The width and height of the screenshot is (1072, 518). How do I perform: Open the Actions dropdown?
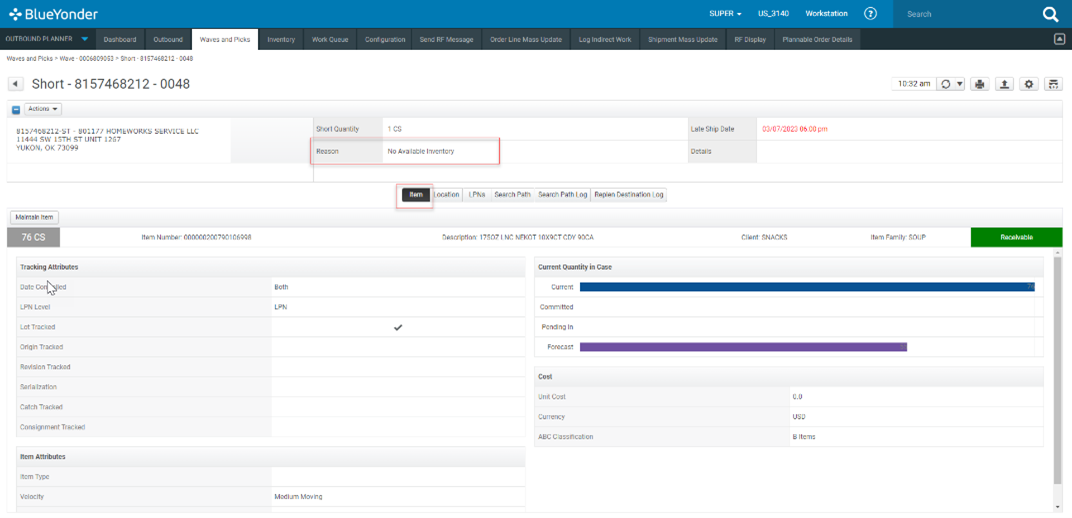pyautogui.click(x=43, y=109)
